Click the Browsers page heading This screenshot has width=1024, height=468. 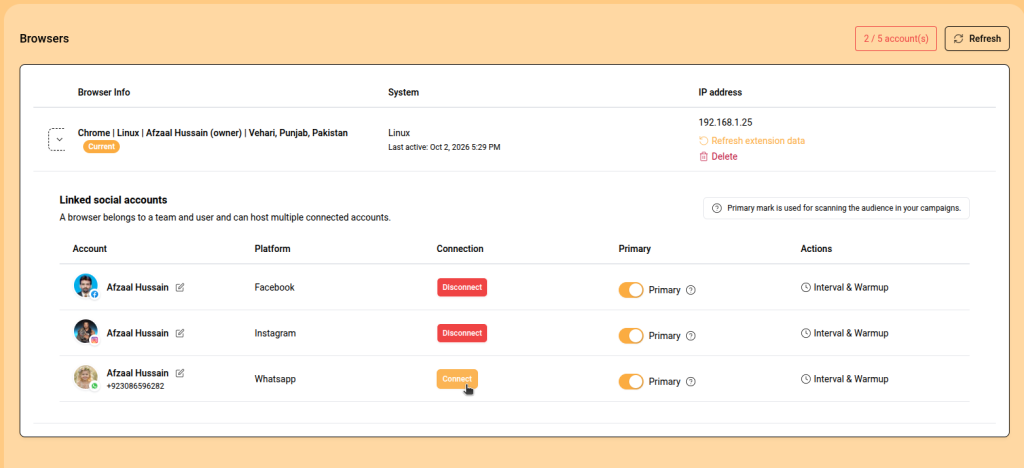(x=44, y=39)
